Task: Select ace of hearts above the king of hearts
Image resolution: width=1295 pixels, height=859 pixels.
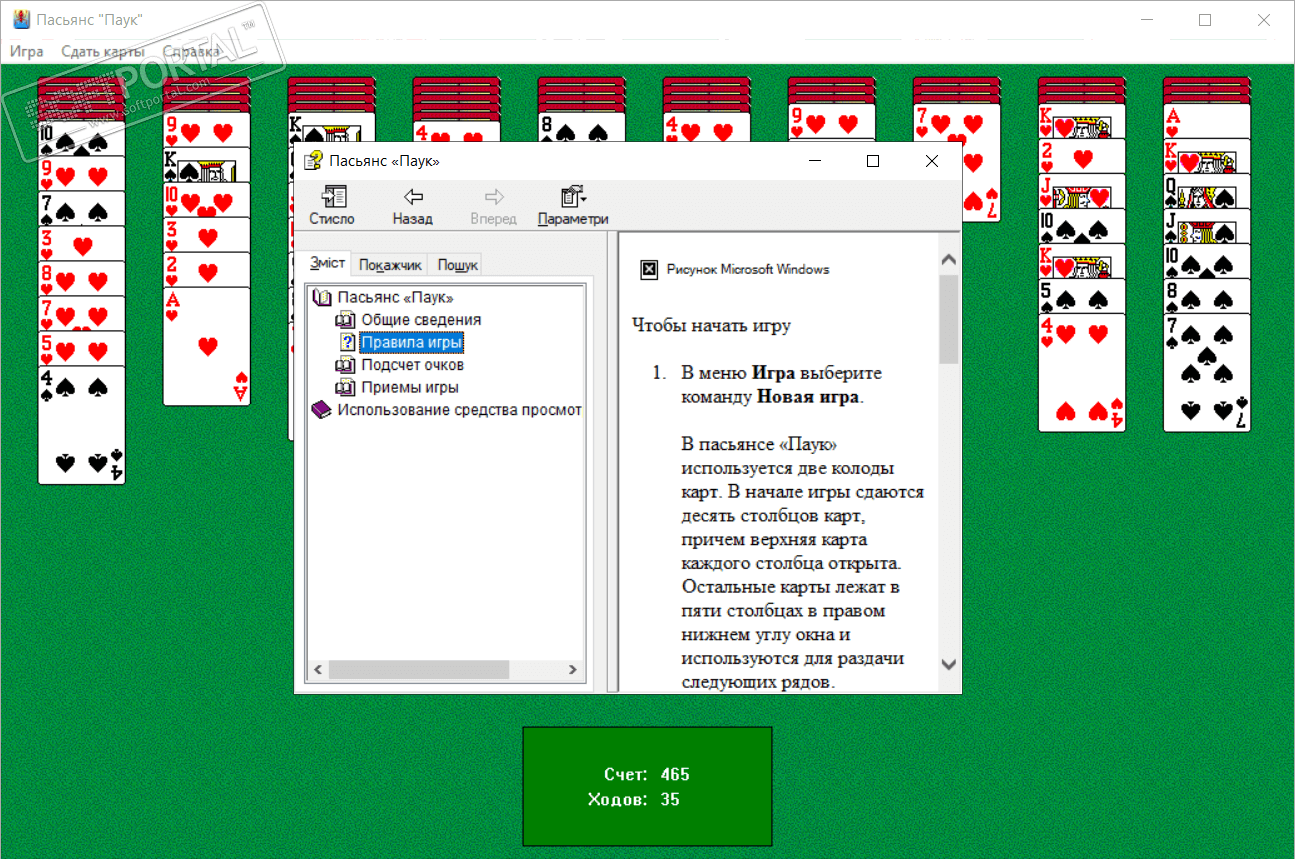Action: (1207, 121)
